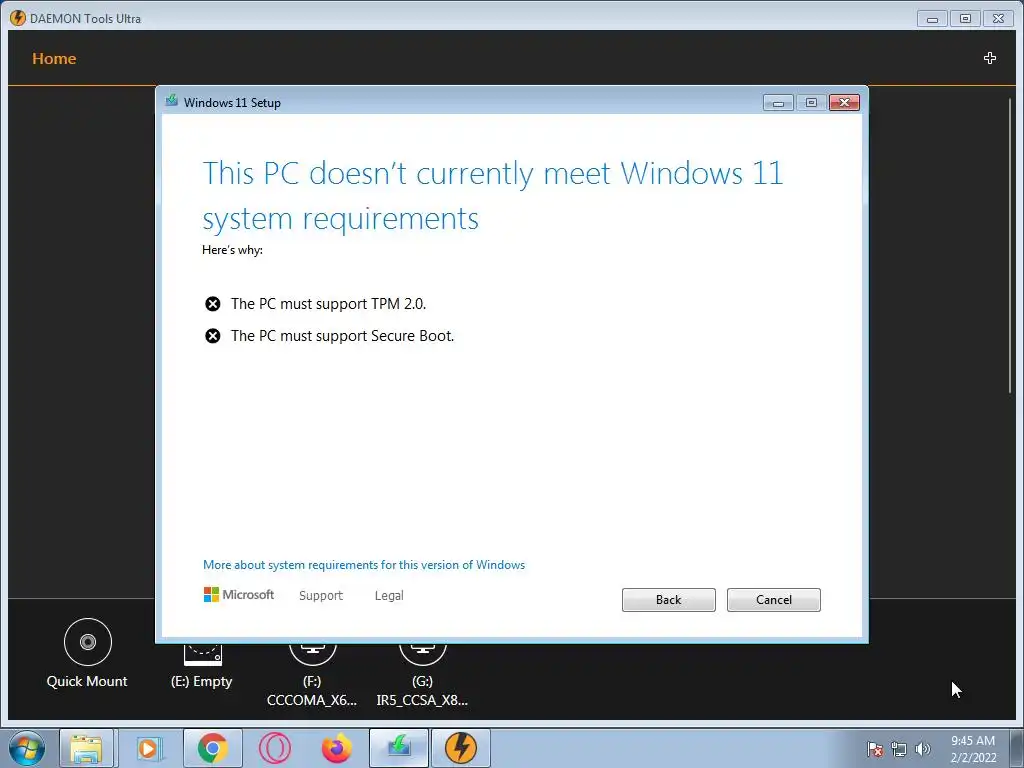Close the Windows 11 Setup dialog
Screen dimensions: 1024x768
pyautogui.click(x=844, y=103)
